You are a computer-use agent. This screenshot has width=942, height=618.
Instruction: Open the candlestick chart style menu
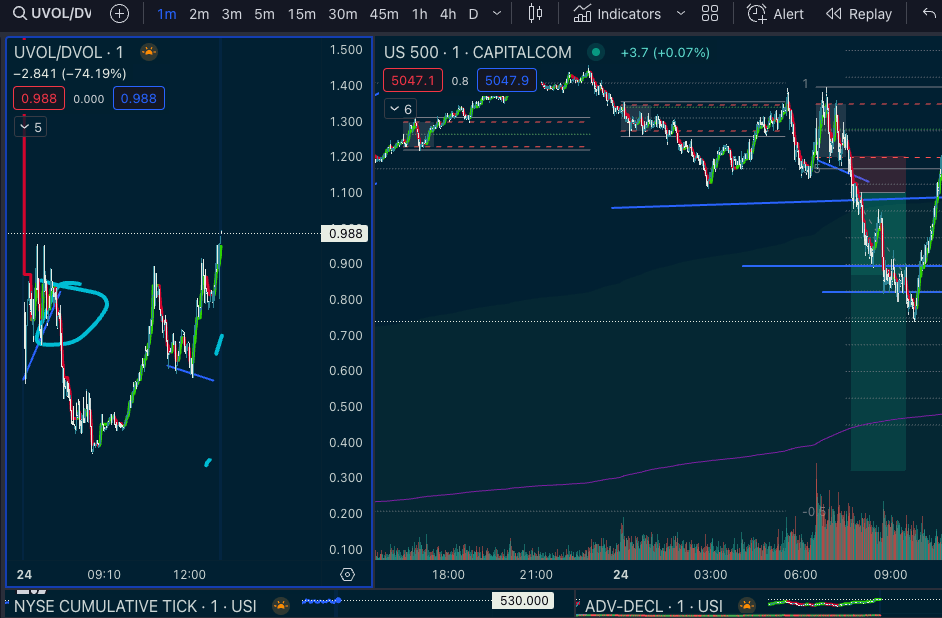(x=535, y=14)
